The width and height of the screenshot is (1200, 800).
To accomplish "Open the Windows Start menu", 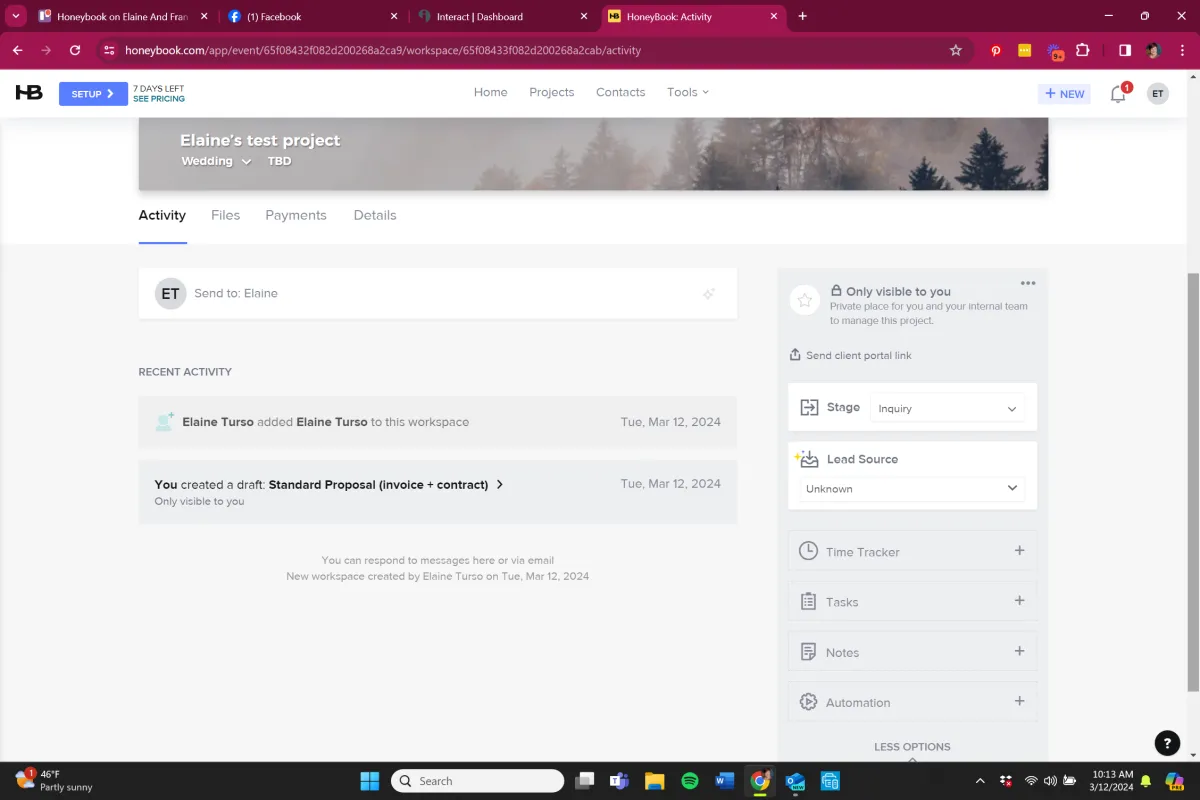I will pos(369,781).
